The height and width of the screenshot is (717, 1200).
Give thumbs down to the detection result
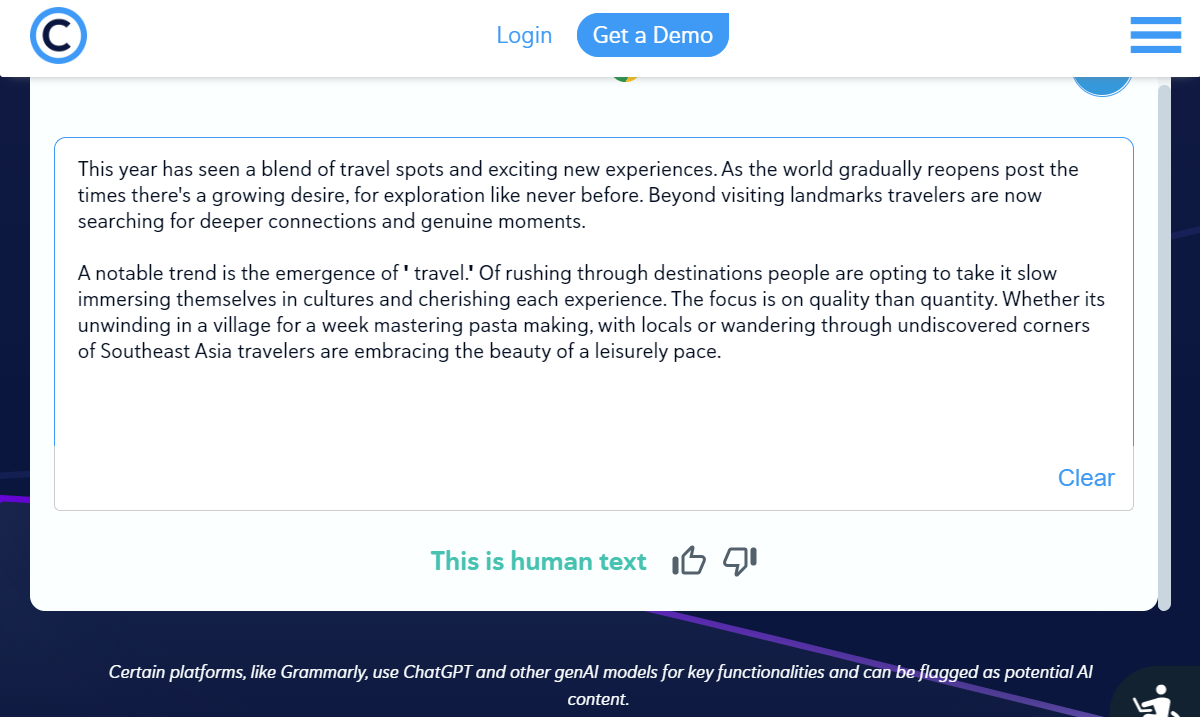click(740, 561)
